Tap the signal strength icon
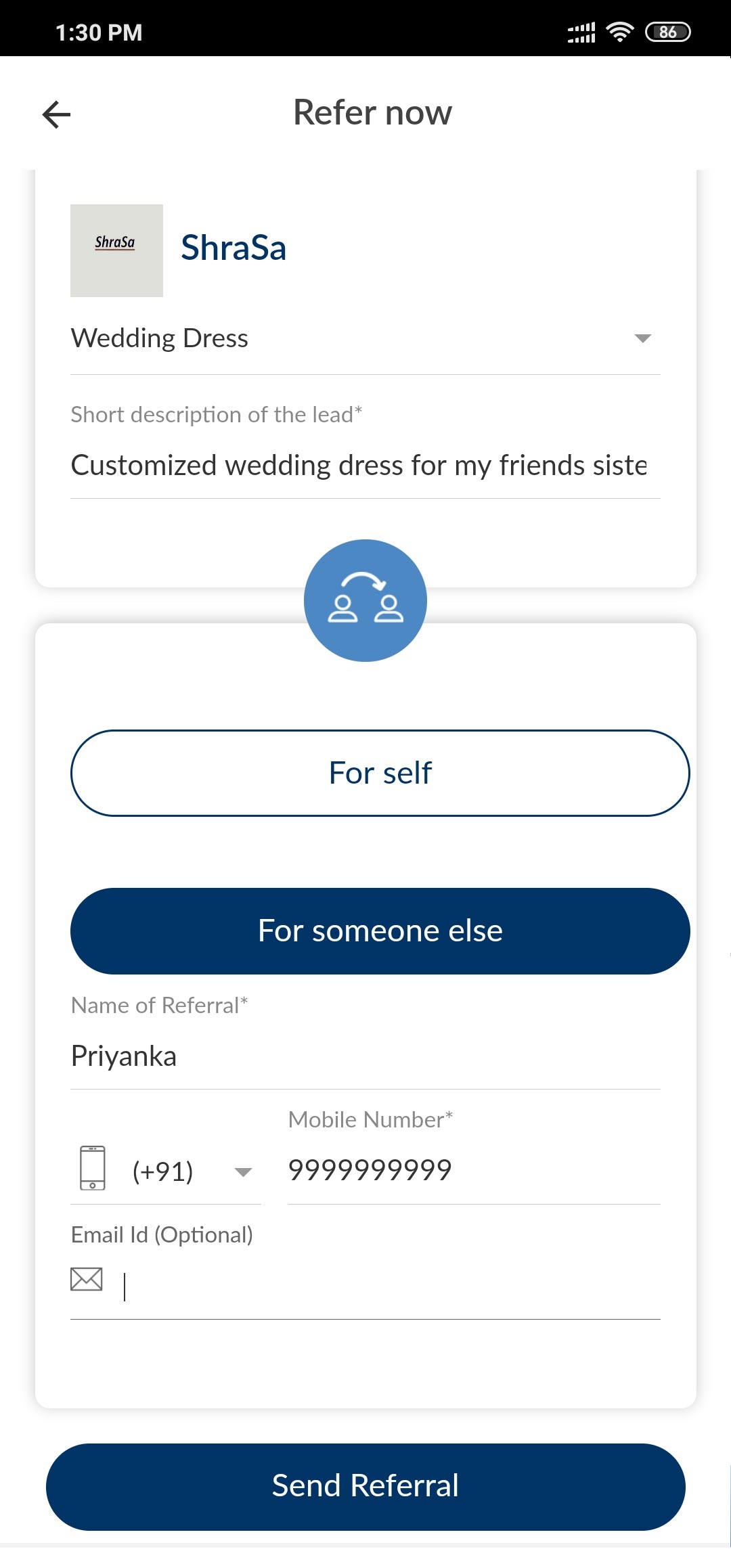The width and height of the screenshot is (731, 1568). point(581,32)
